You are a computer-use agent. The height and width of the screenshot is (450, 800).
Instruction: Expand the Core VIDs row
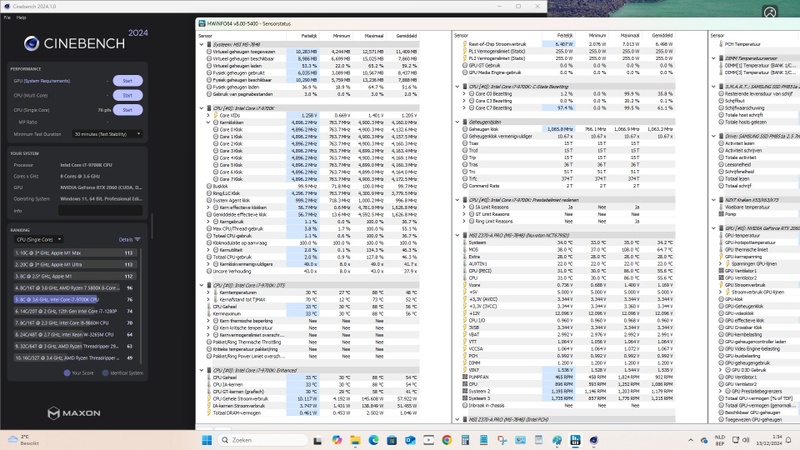point(208,115)
